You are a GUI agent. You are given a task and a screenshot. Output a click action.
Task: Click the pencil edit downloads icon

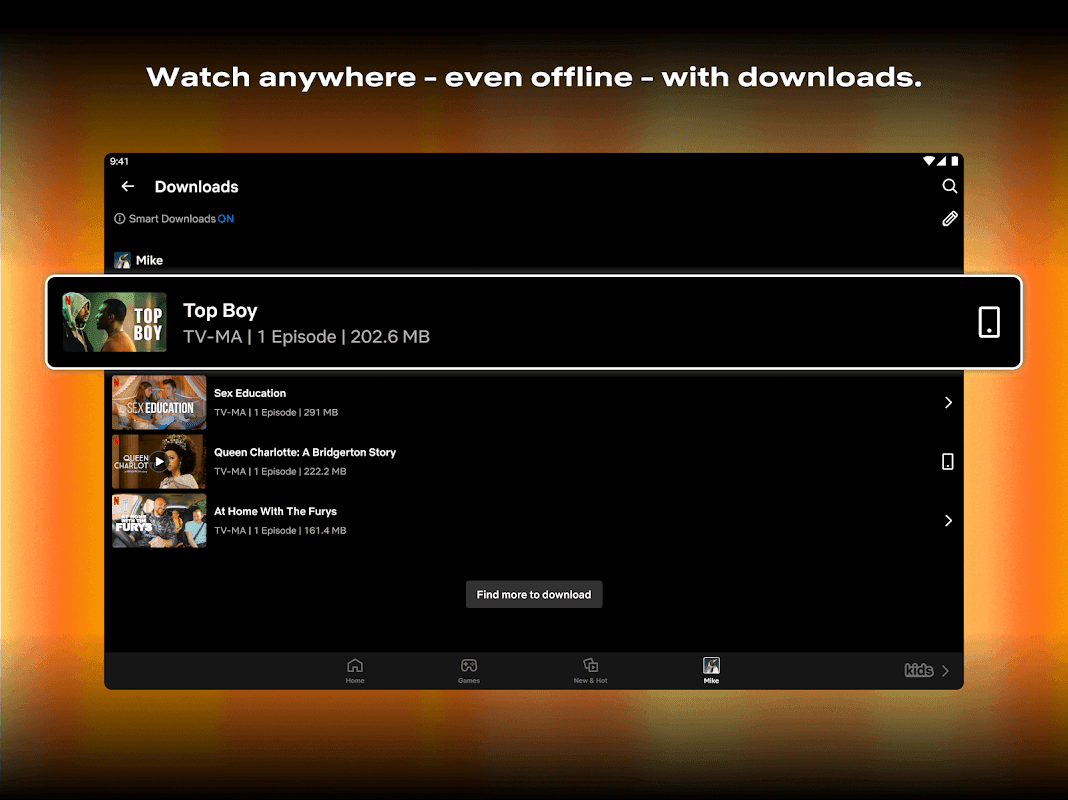949,219
